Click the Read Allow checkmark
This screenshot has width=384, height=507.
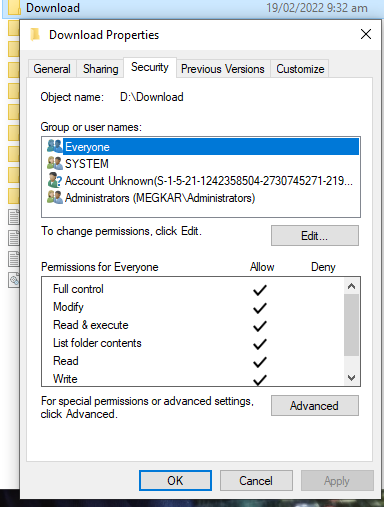tap(260, 362)
